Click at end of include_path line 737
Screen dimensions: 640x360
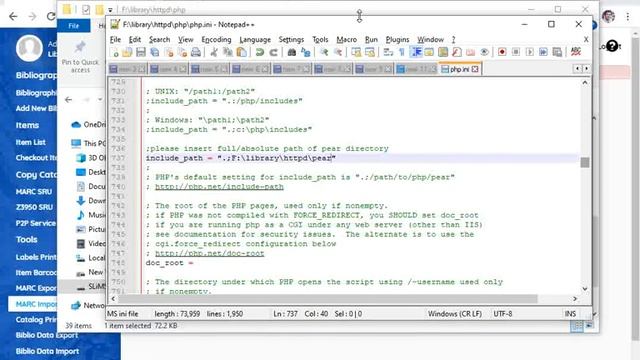(x=336, y=158)
